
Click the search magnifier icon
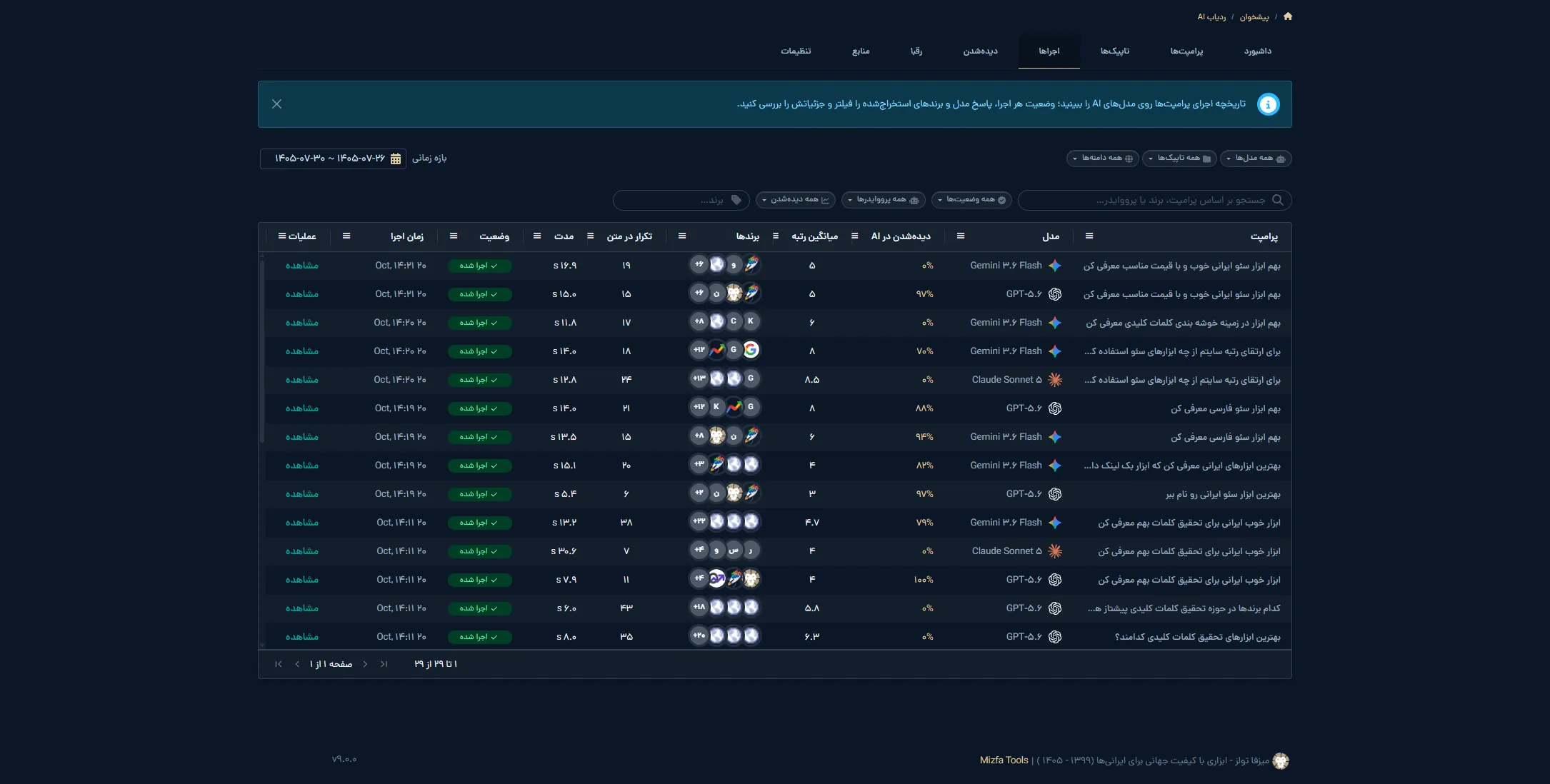(1278, 200)
